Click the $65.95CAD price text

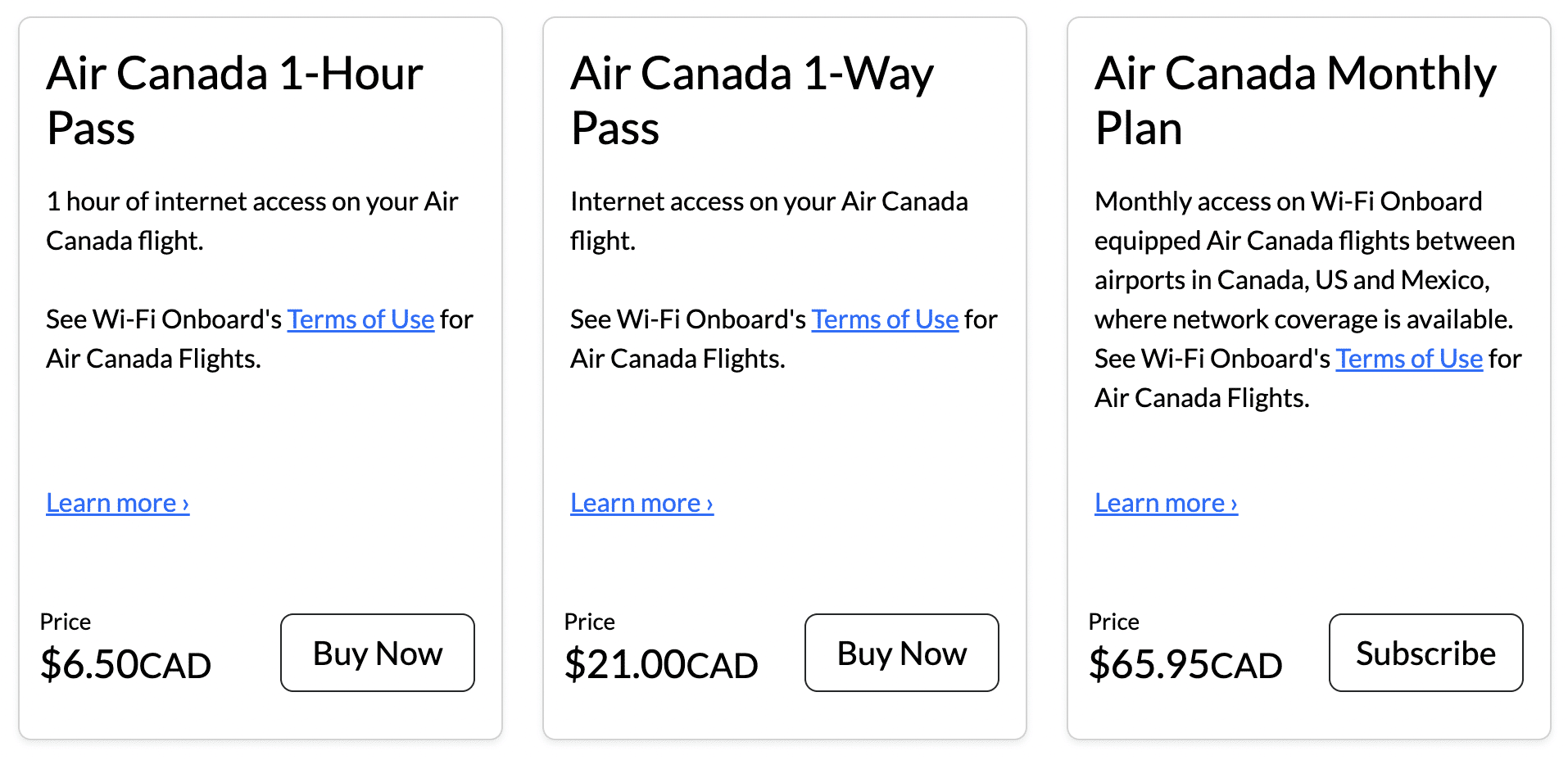click(1185, 664)
